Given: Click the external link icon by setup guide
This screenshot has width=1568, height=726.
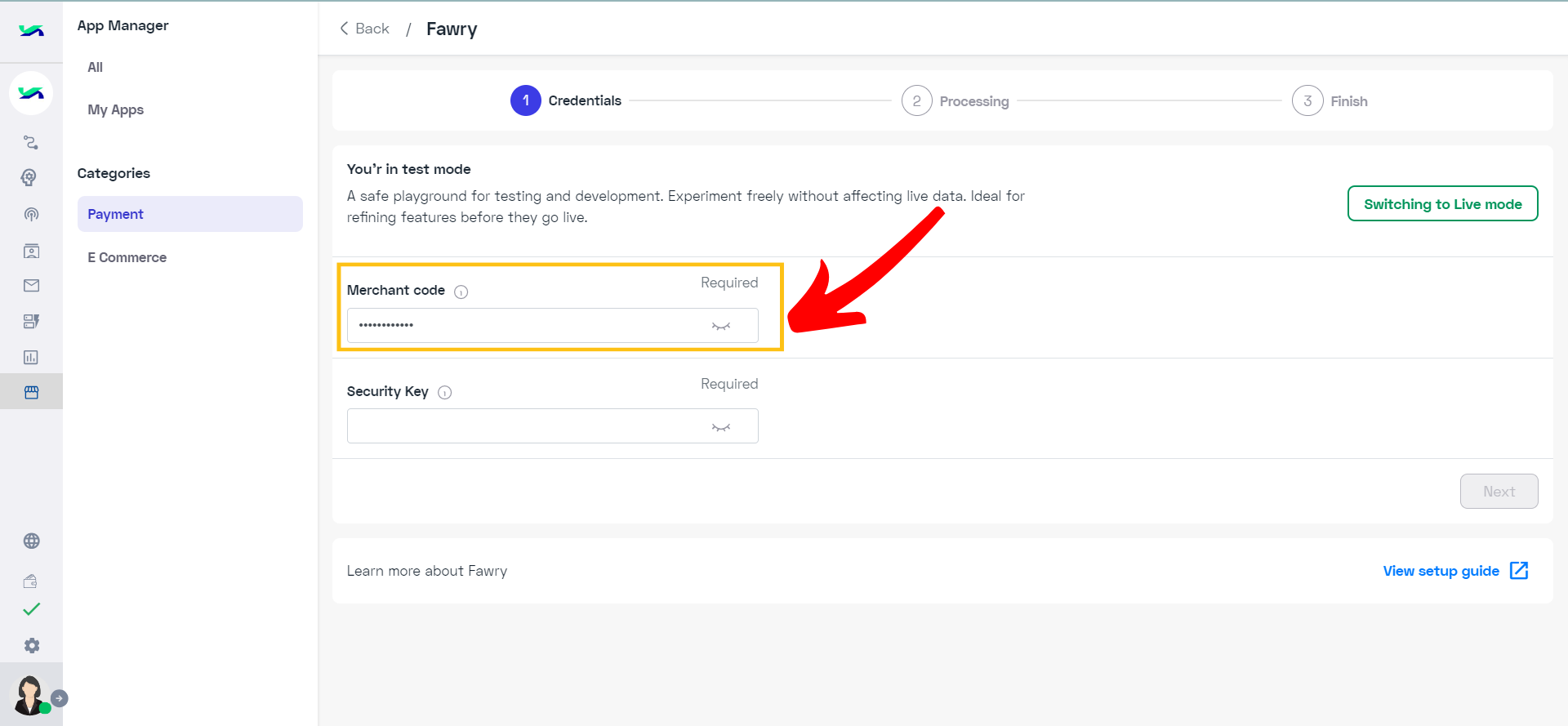Looking at the screenshot, I should 1519,571.
